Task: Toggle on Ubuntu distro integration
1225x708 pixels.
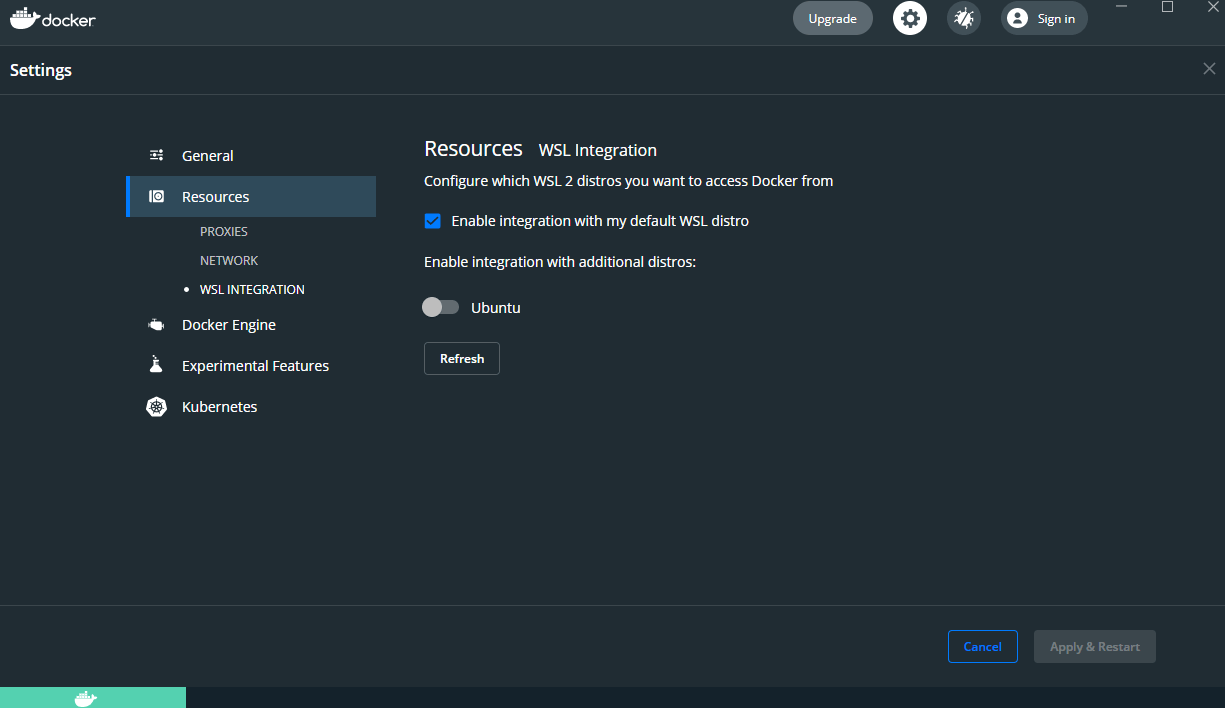Action: 440,307
